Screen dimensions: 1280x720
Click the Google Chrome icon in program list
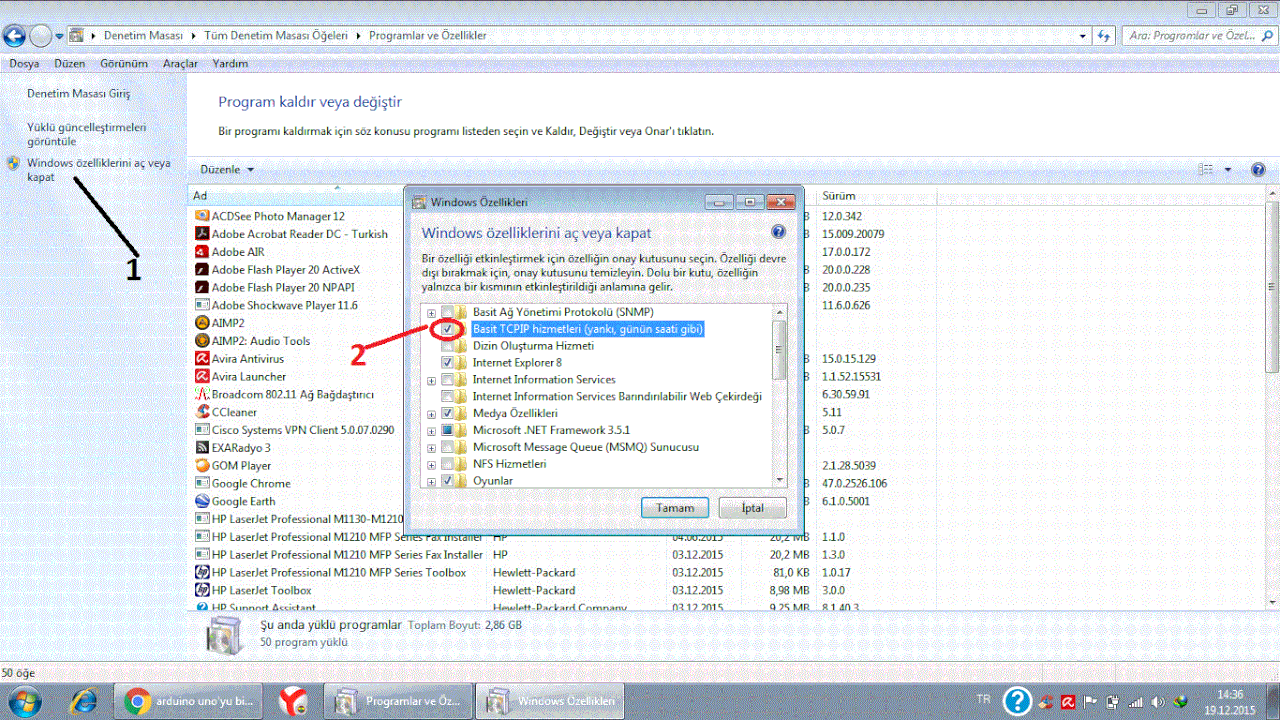[x=202, y=484]
